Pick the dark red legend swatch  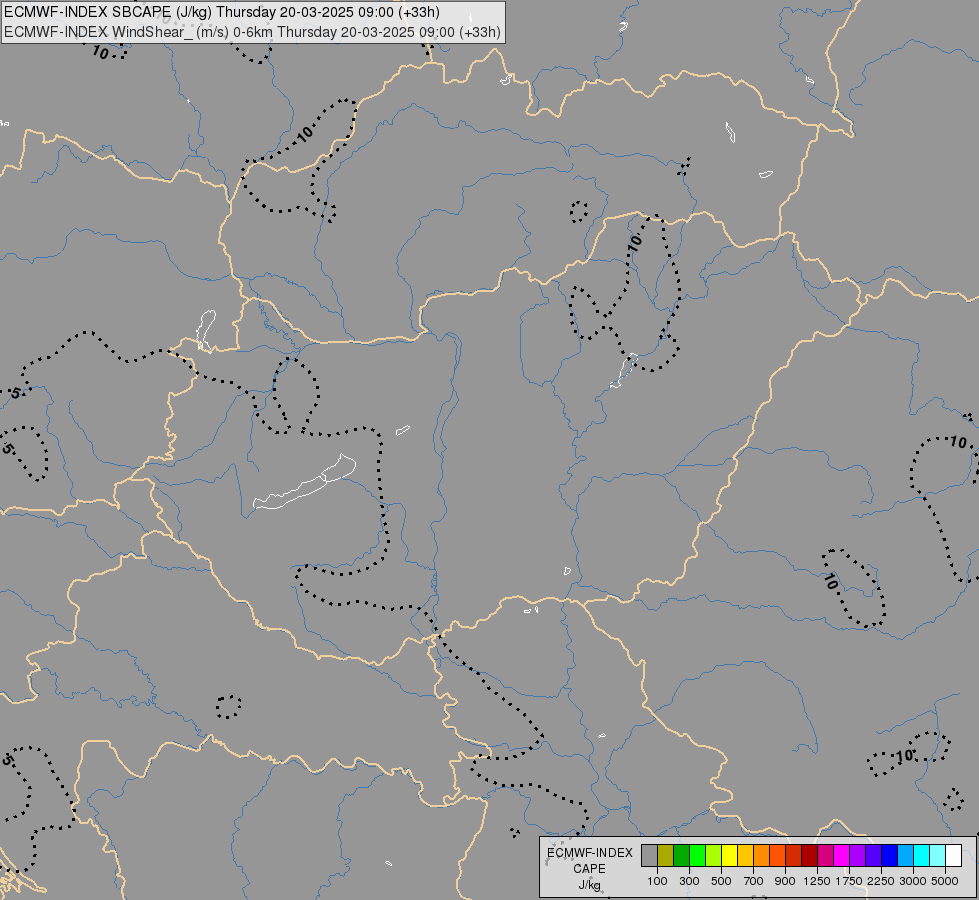pos(809,856)
